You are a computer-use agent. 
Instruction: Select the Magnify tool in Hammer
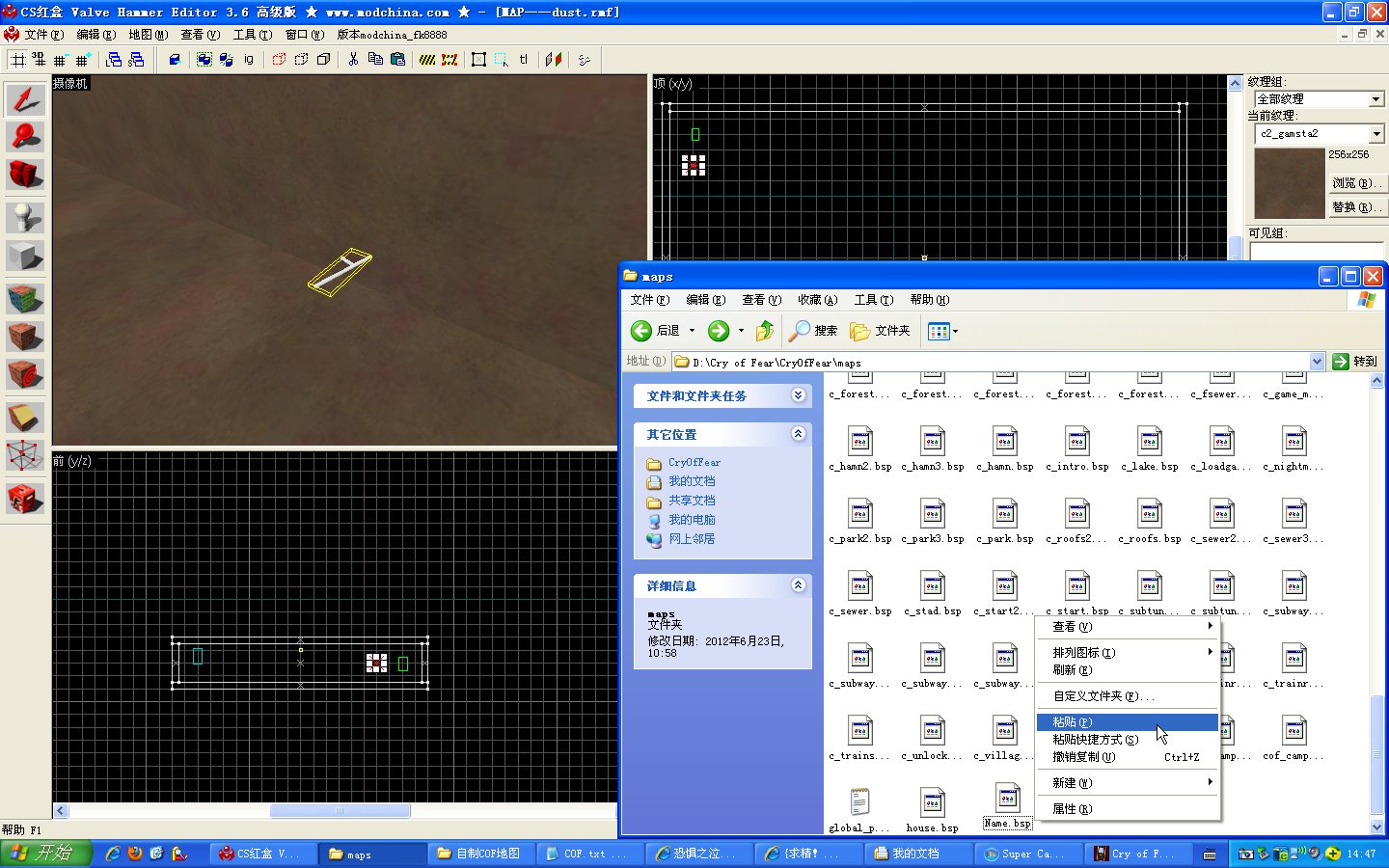tap(25, 137)
